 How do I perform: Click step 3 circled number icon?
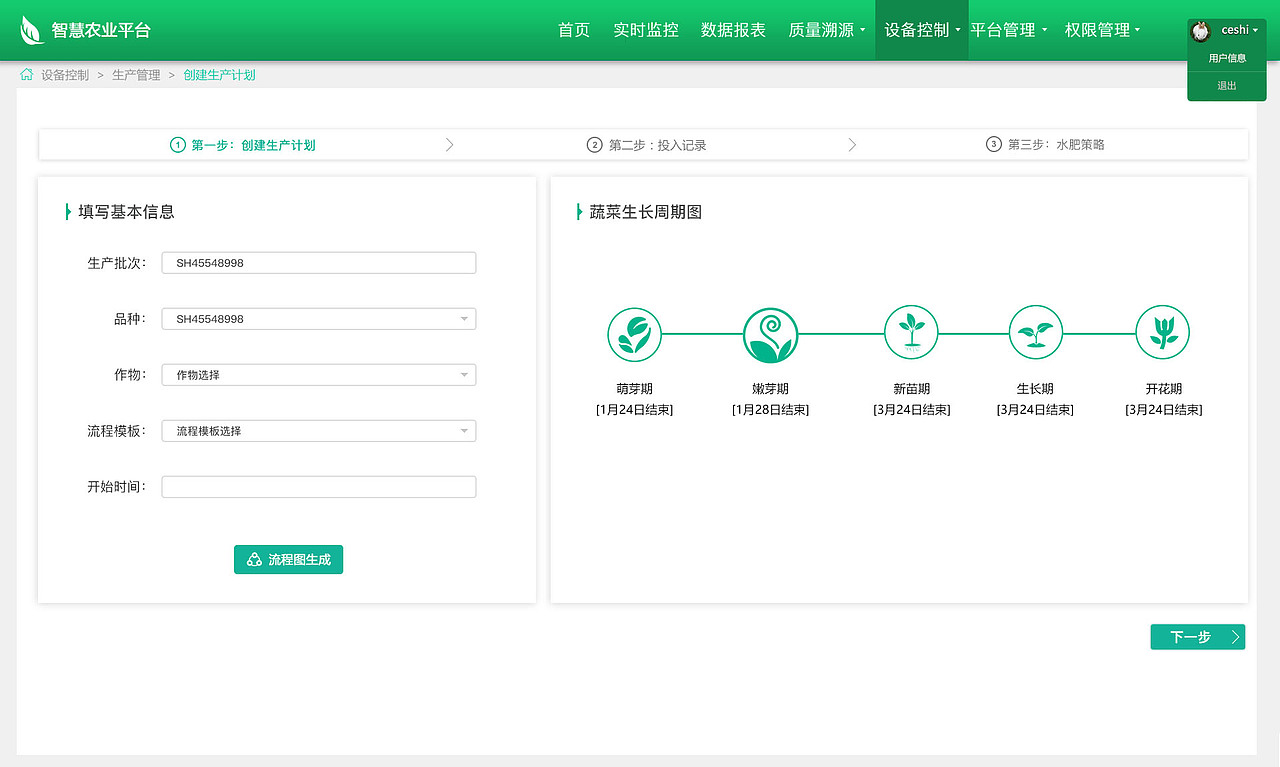994,144
